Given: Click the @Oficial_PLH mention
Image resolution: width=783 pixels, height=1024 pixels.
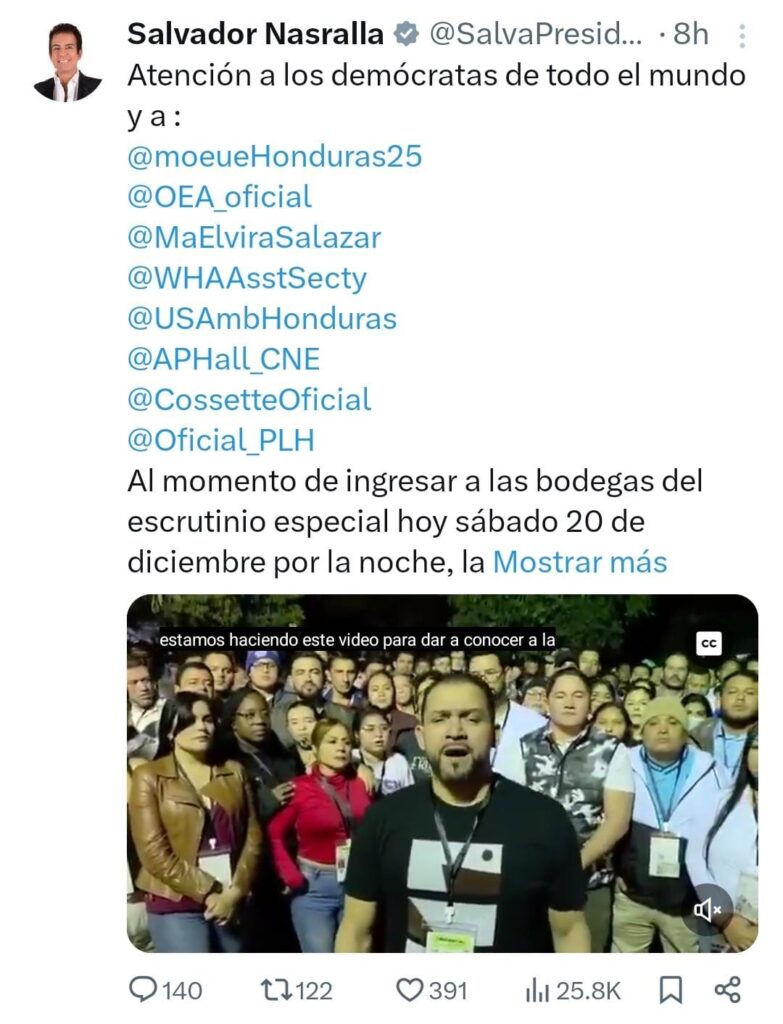Looking at the screenshot, I should 221,441.
